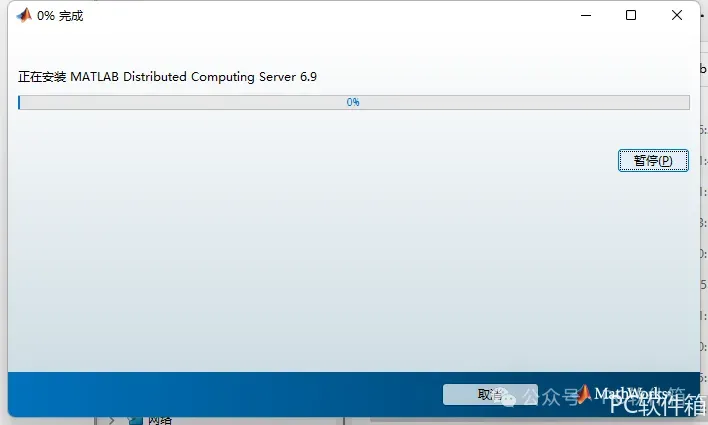Click the MATLAB icon in title bar

point(24,15)
